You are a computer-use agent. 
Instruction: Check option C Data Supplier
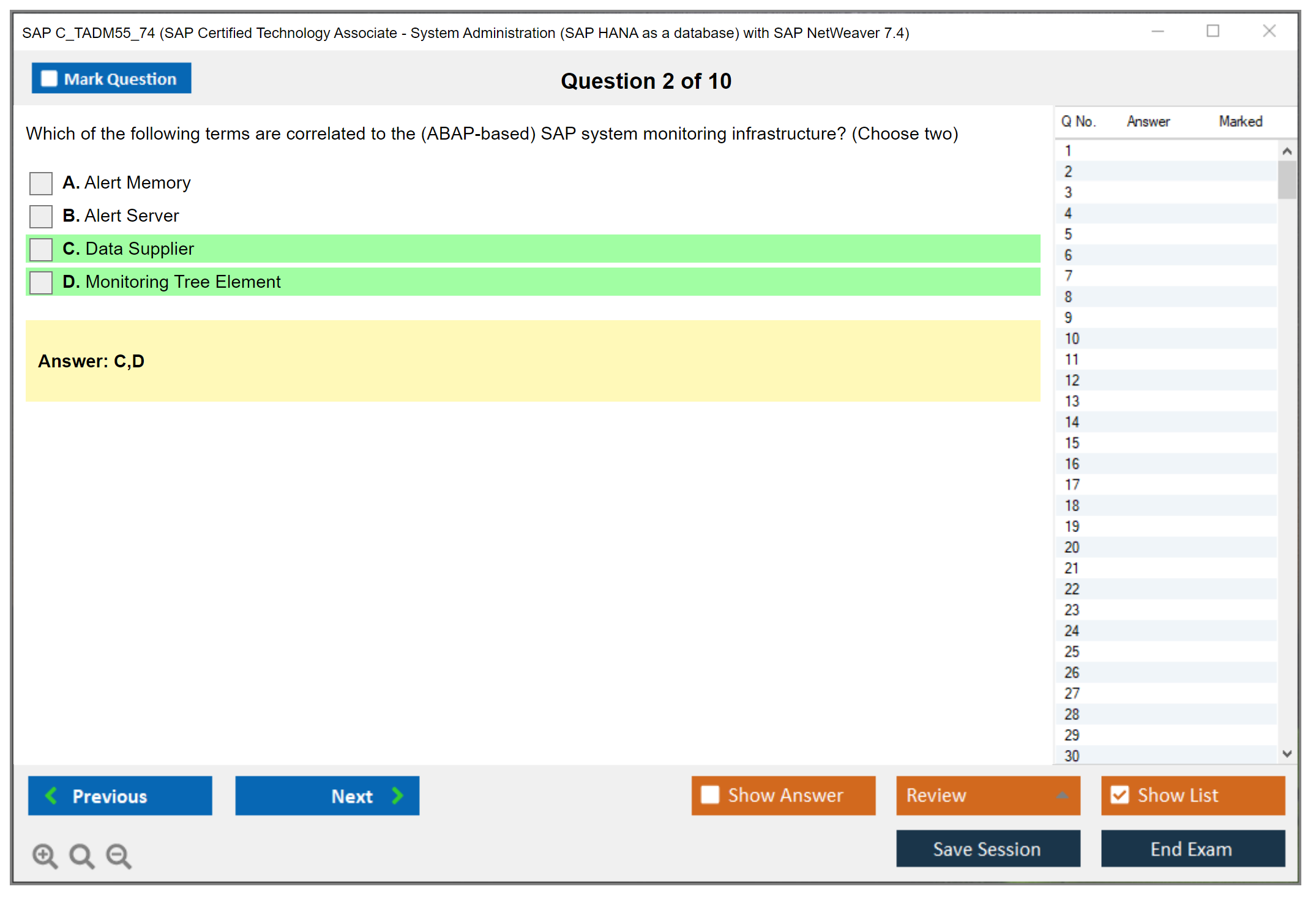pos(41,249)
